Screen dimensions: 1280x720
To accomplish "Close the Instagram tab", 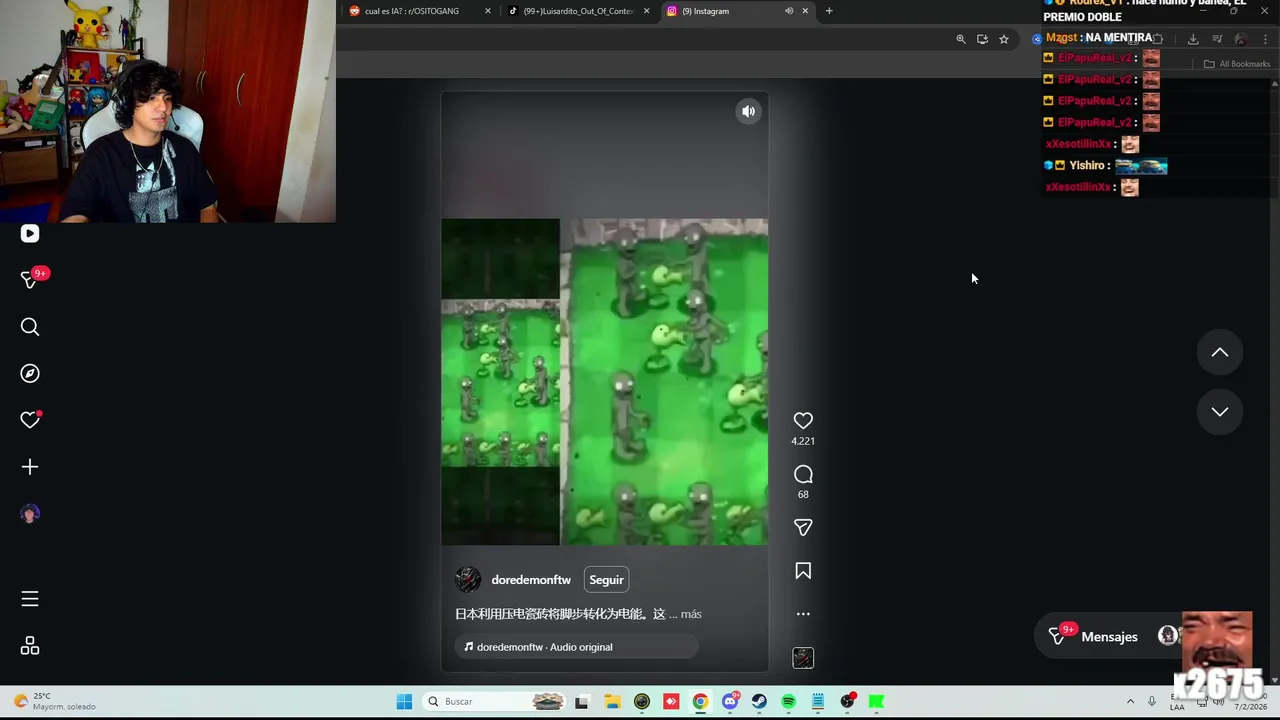I will (805, 11).
